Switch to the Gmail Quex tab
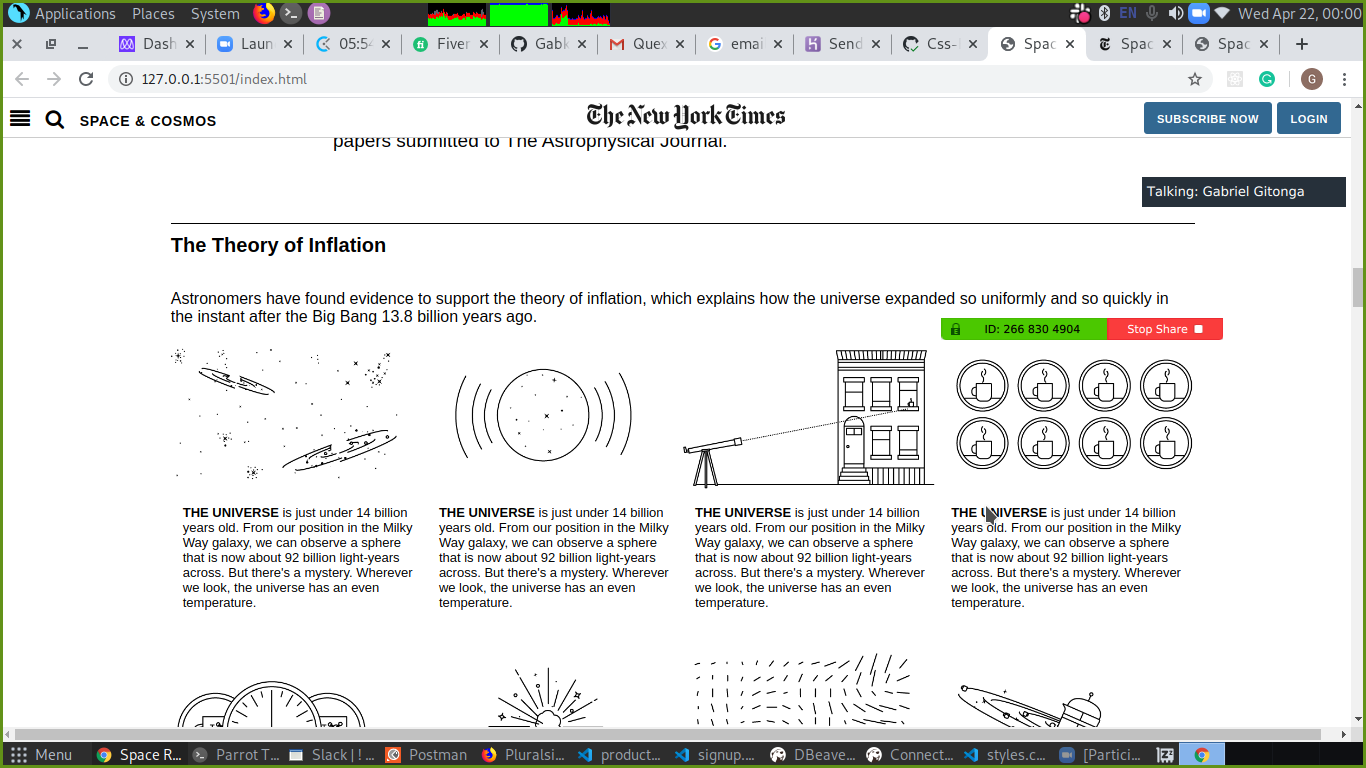This screenshot has width=1366, height=768. coord(647,44)
